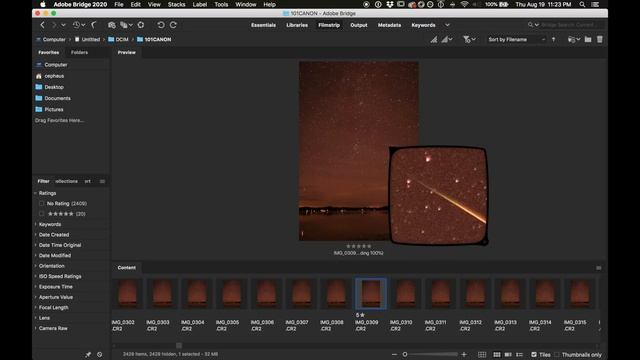Open the Sort by Filename dropdown
Screen dimensions: 640x360
[x=516, y=40]
